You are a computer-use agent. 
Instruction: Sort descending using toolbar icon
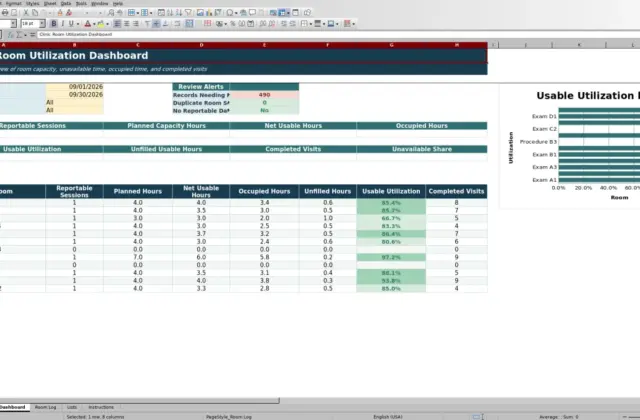179,13
